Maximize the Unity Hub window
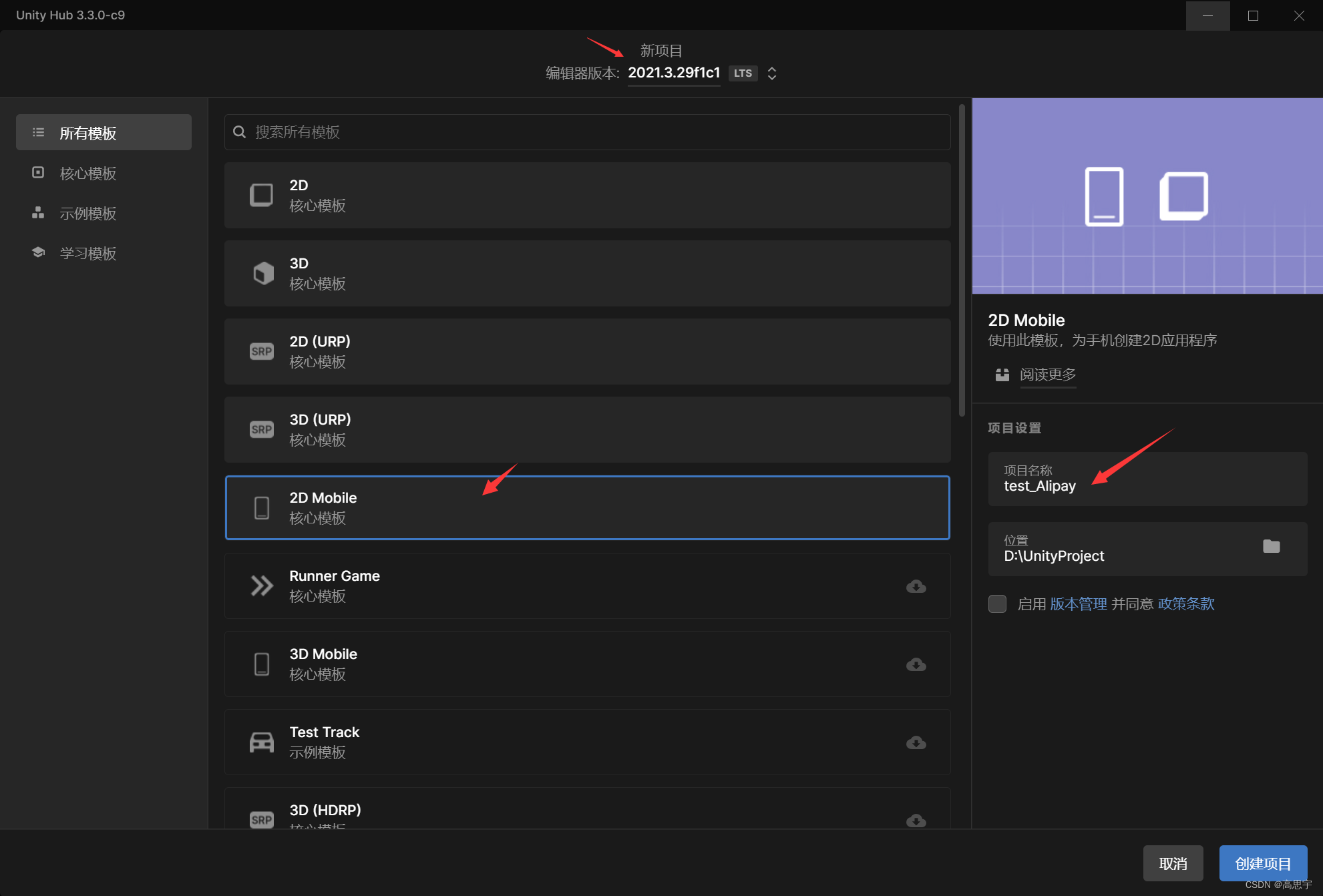 click(1253, 15)
